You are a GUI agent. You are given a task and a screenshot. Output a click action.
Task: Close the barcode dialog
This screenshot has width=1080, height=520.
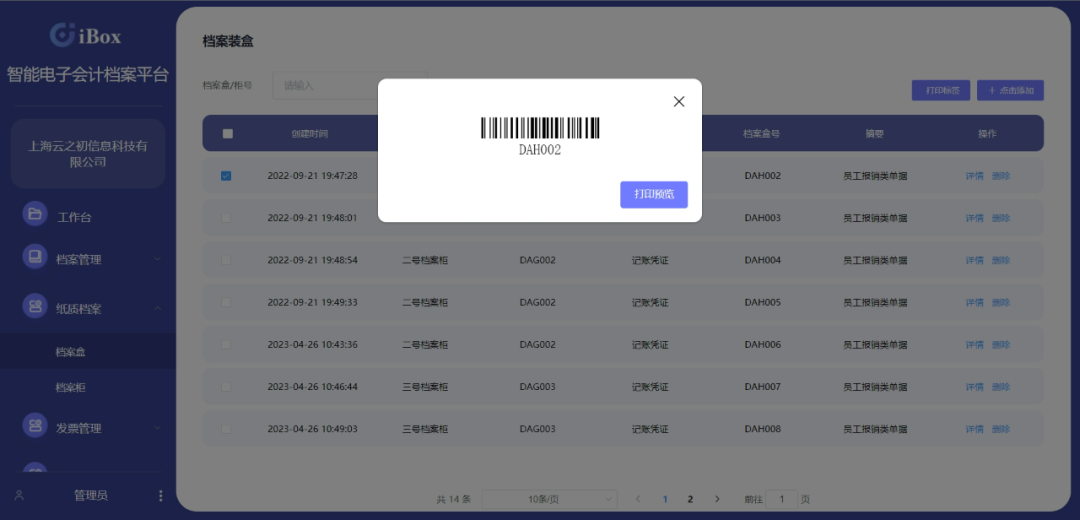[678, 101]
